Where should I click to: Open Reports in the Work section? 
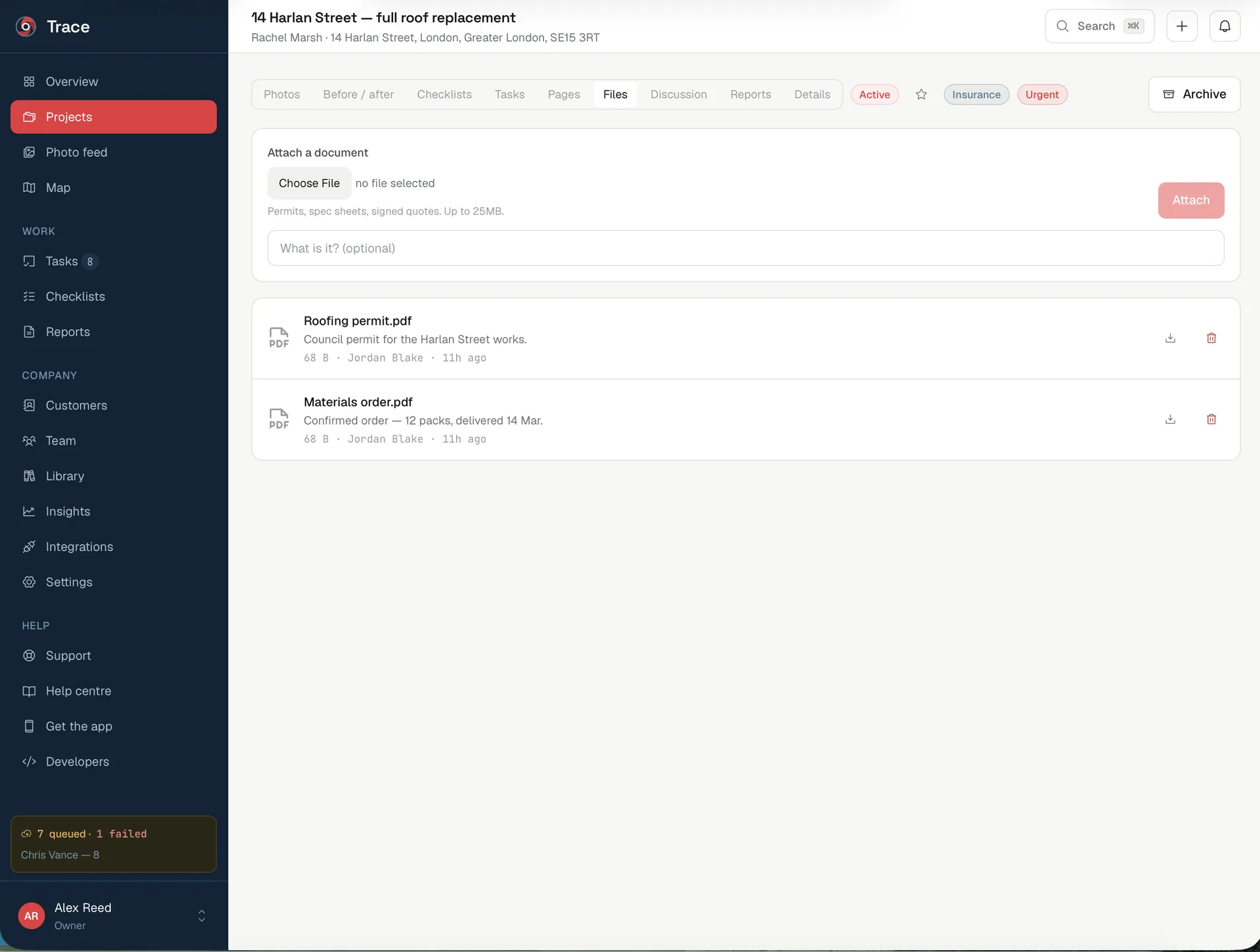[114, 332]
